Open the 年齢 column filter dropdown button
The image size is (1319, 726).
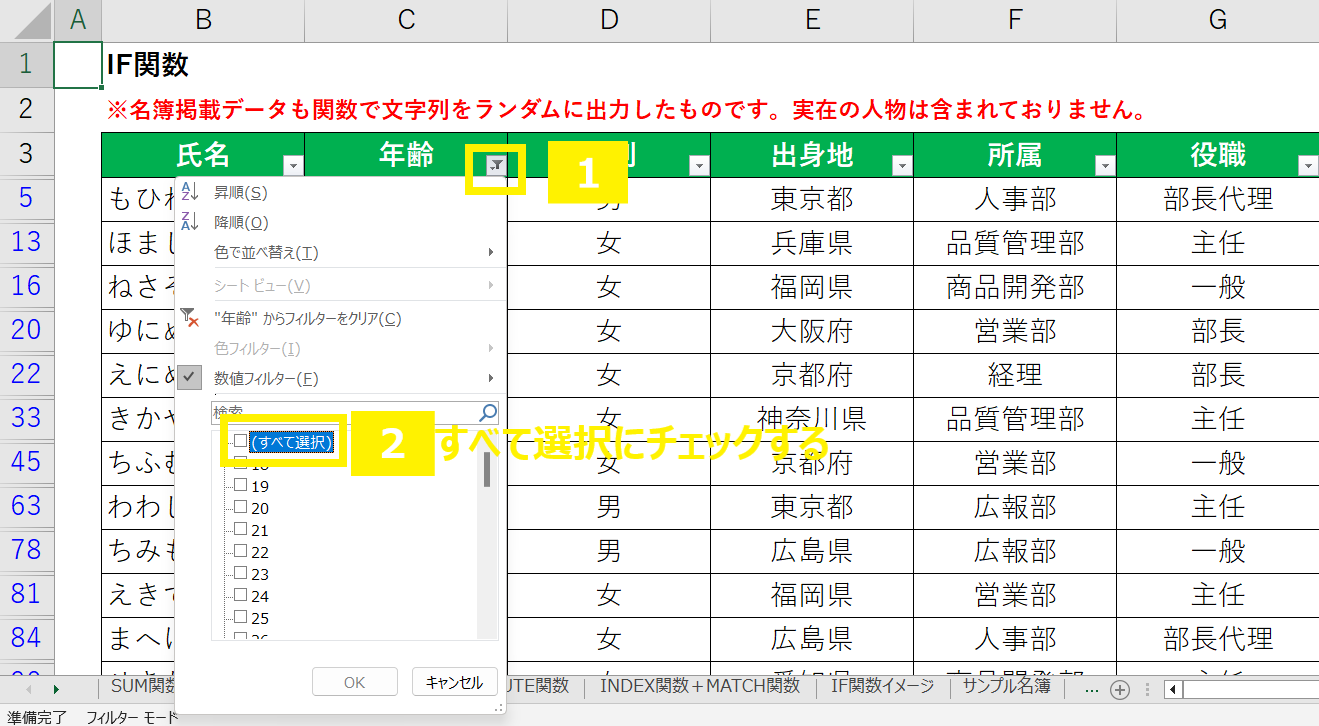click(496, 166)
